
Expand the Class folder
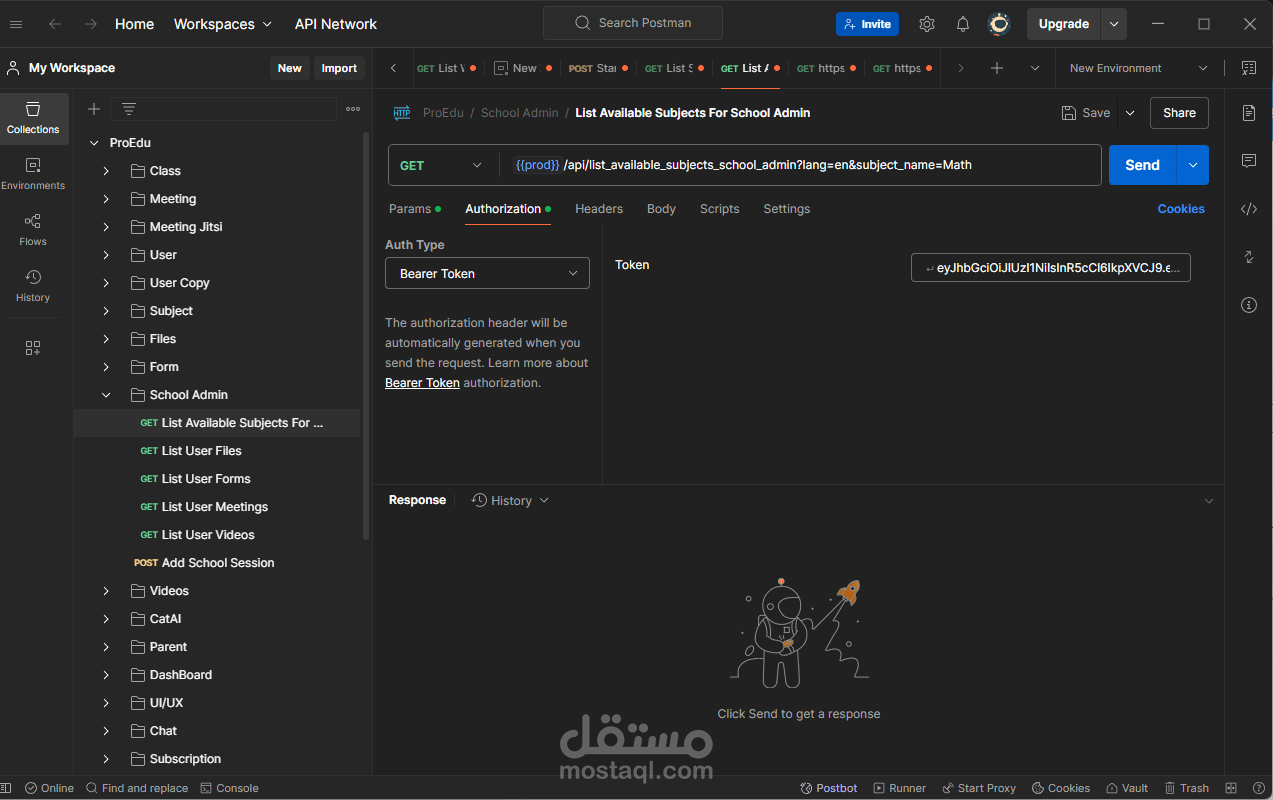tap(106, 171)
